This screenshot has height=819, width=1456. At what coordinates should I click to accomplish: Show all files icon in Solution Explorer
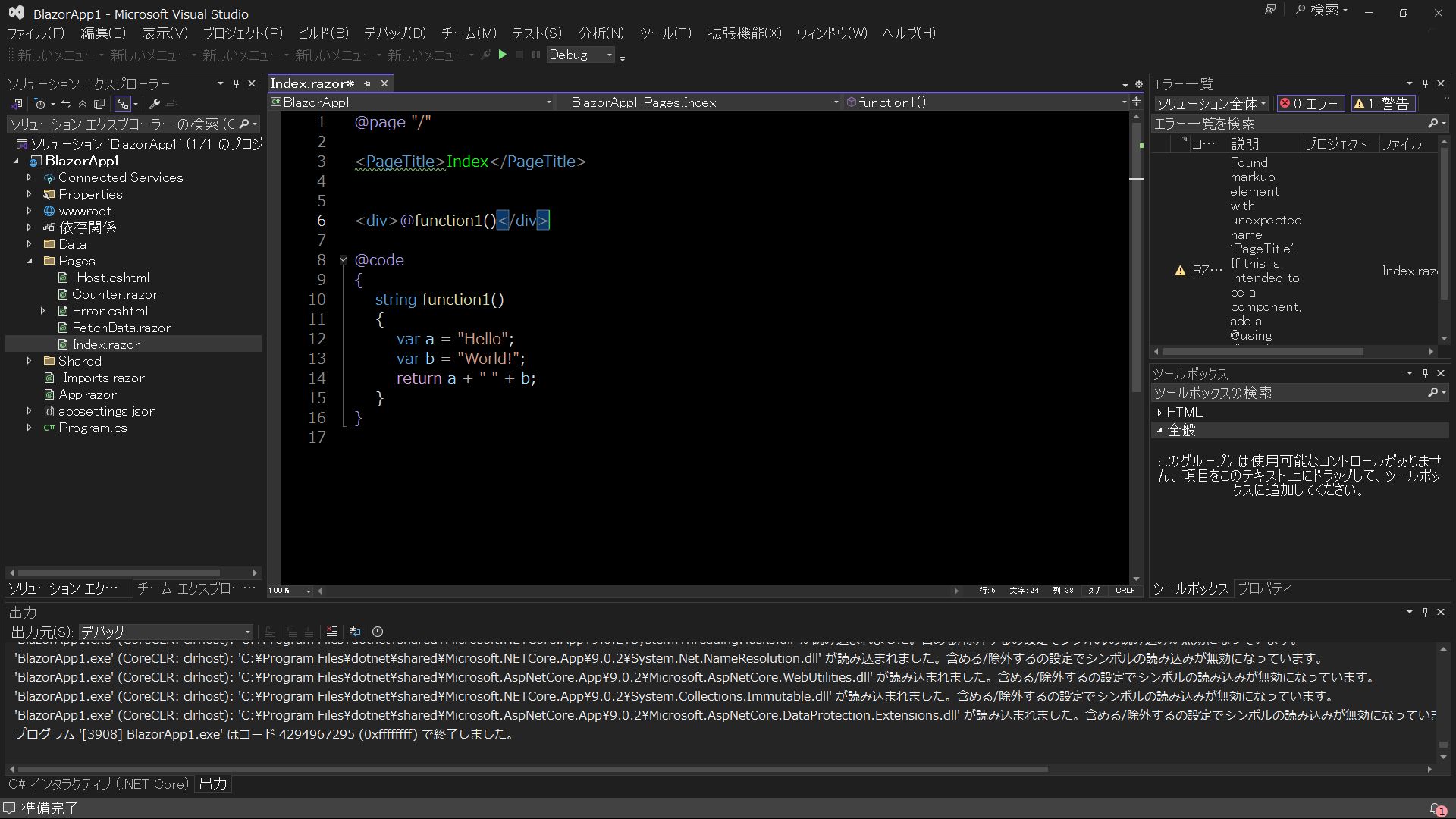[99, 104]
